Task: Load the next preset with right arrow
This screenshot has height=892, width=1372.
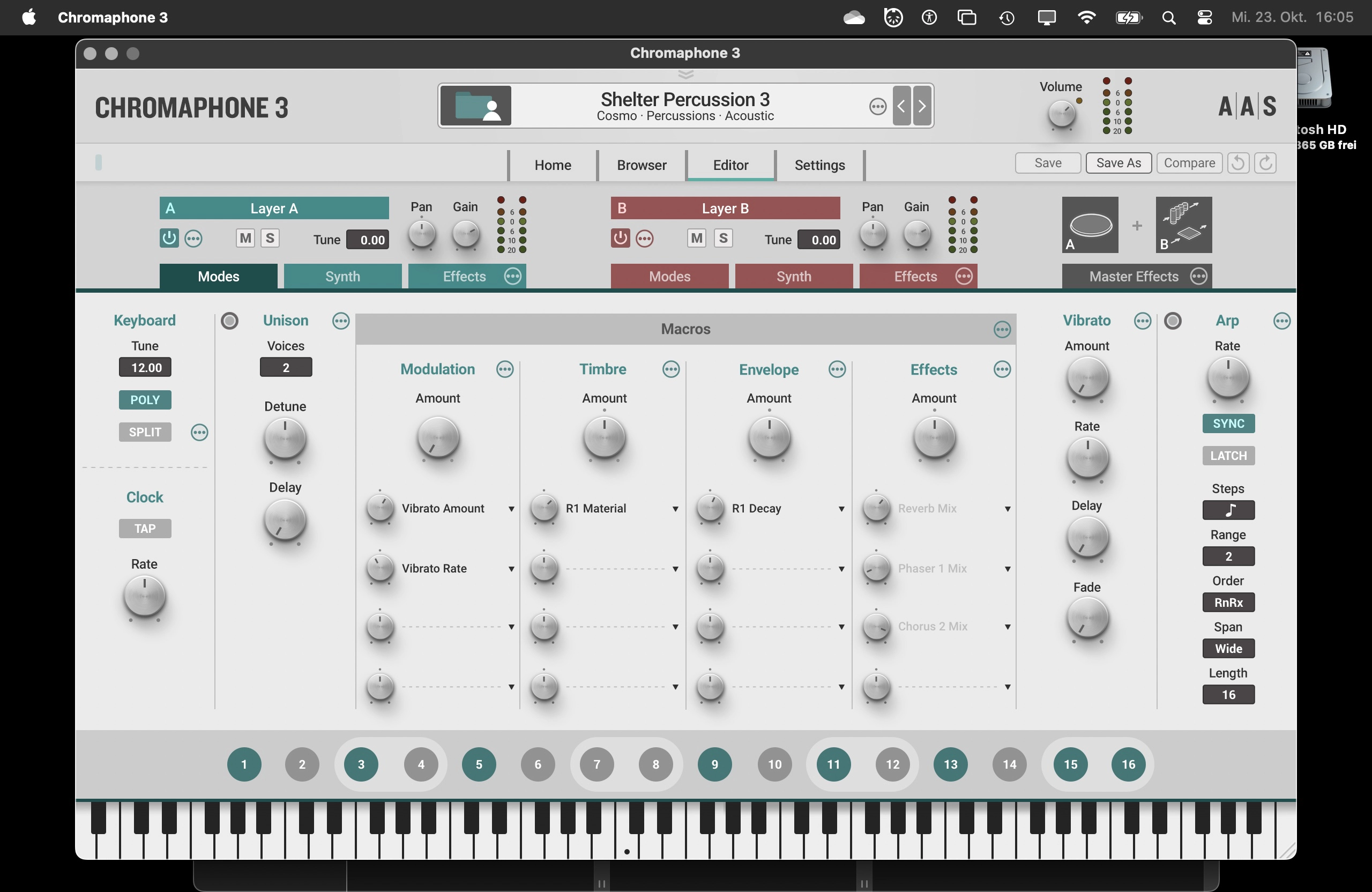Action: 922,106
